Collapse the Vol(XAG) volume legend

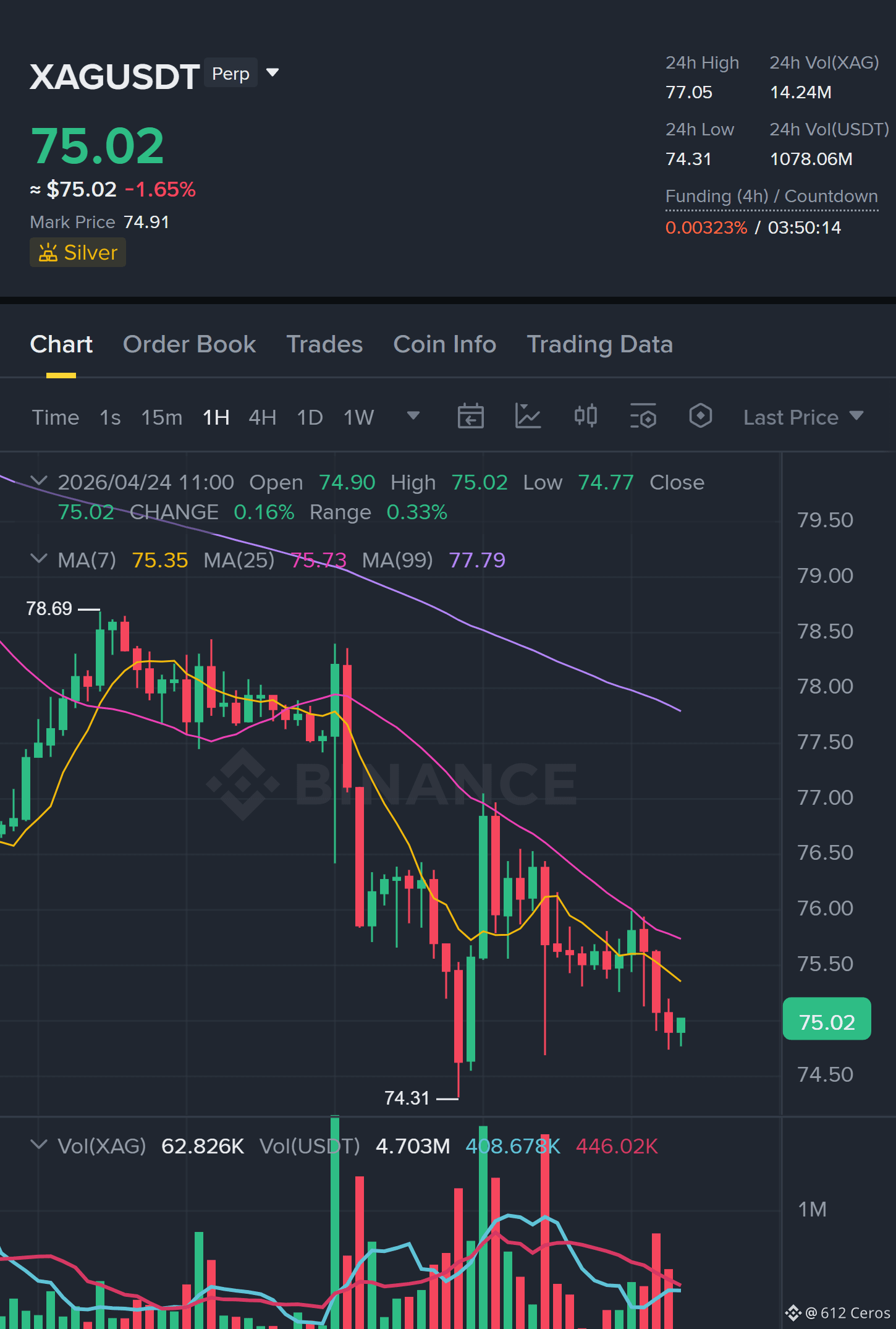click(38, 1145)
